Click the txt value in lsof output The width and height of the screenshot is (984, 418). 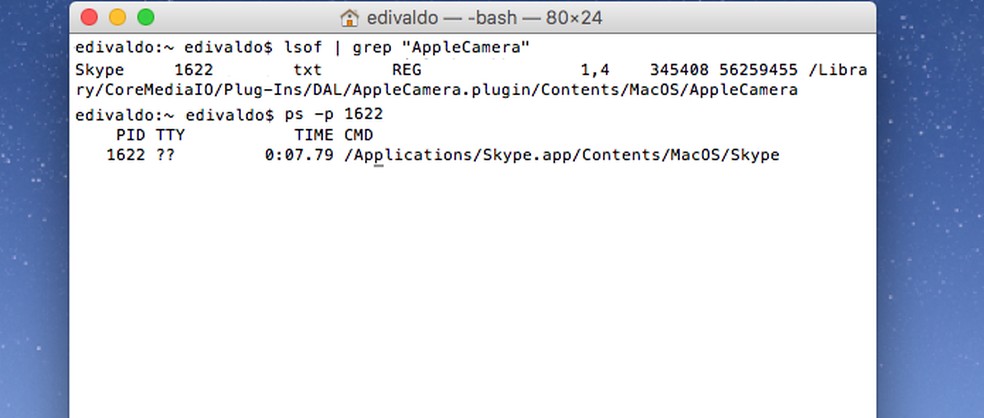[308, 70]
